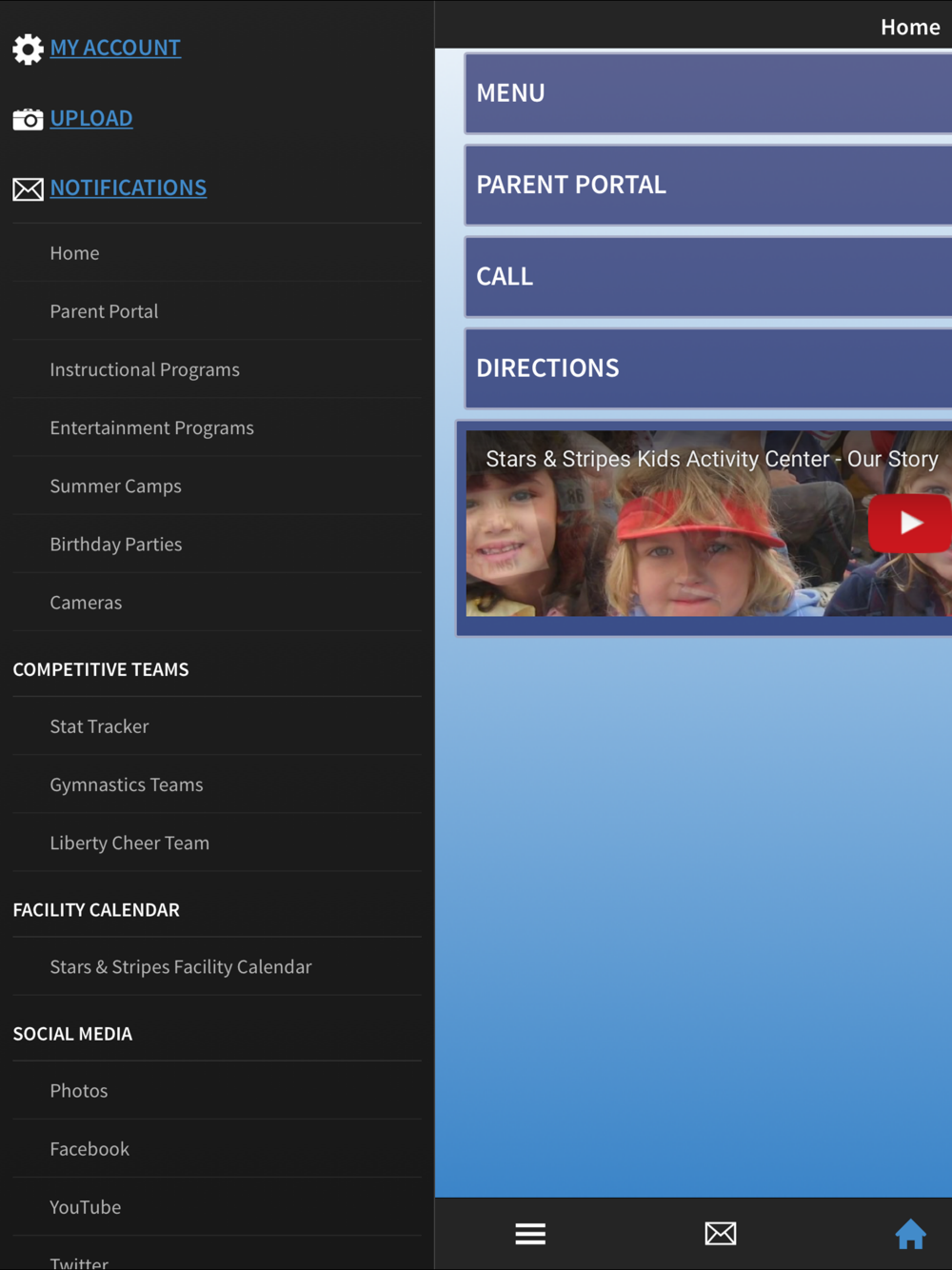Tap the blue Home icon in bottom bar
The height and width of the screenshot is (1270, 952).
coord(910,1234)
